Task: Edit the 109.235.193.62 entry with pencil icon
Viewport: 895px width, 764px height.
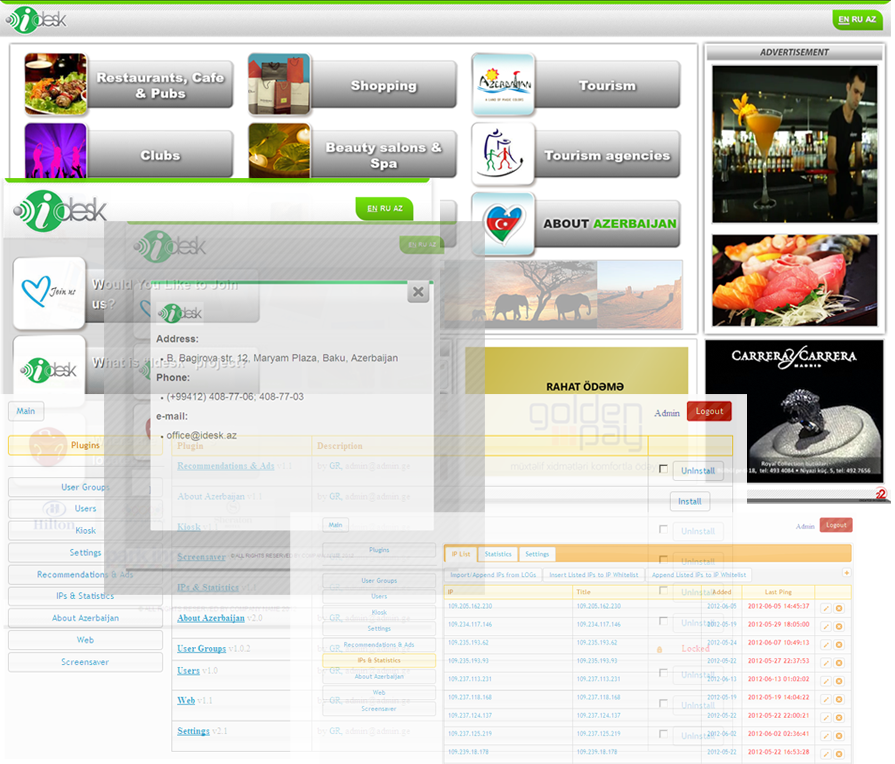Action: click(826, 645)
